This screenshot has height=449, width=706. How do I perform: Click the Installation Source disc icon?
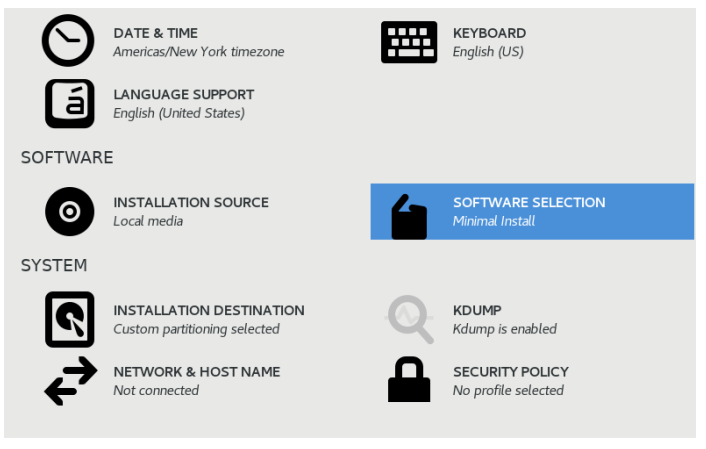(x=69, y=211)
